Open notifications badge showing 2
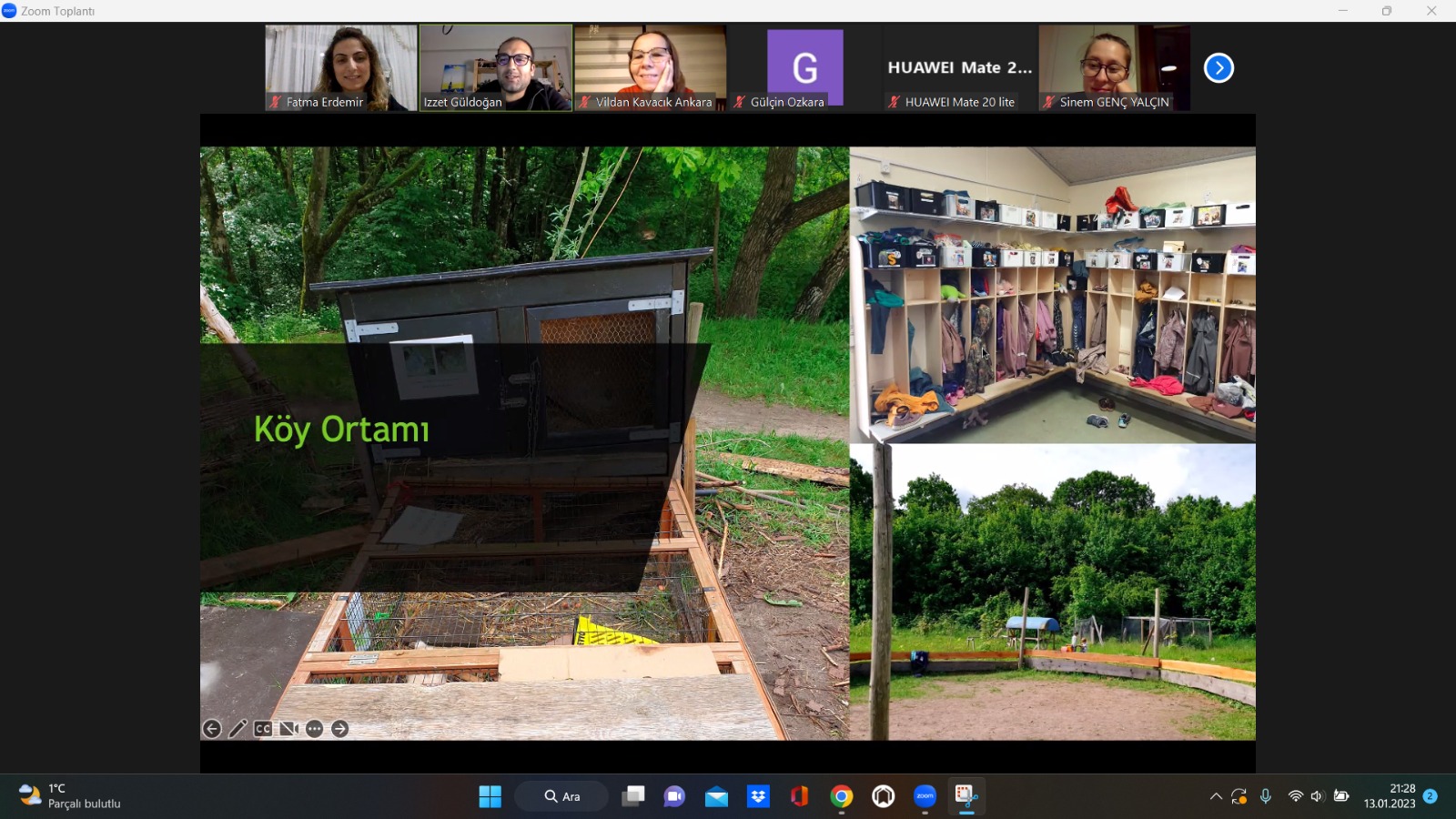 (x=1431, y=796)
